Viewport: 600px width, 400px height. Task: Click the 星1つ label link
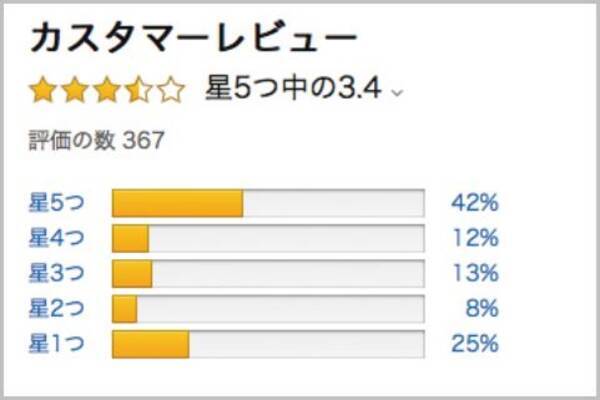click(57, 344)
